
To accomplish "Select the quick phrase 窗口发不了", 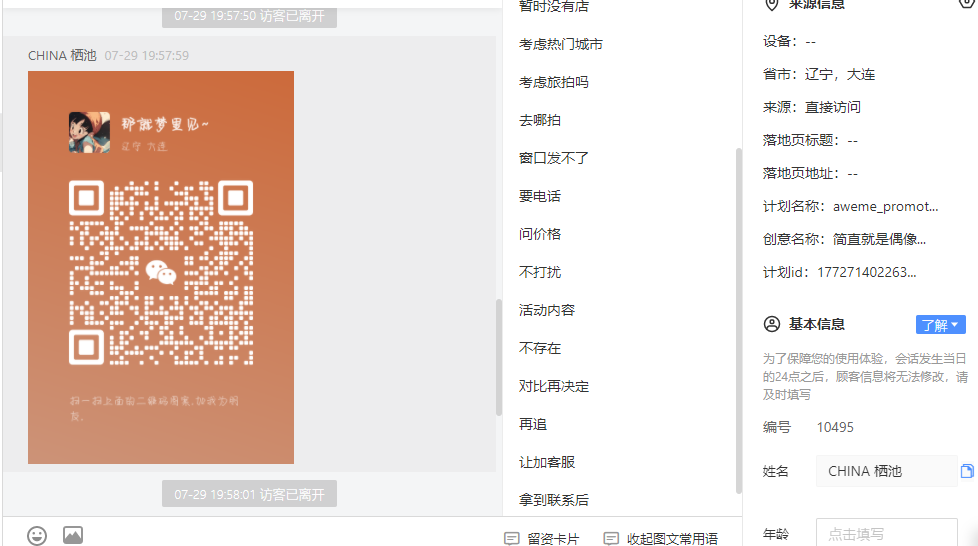I will click(x=554, y=158).
